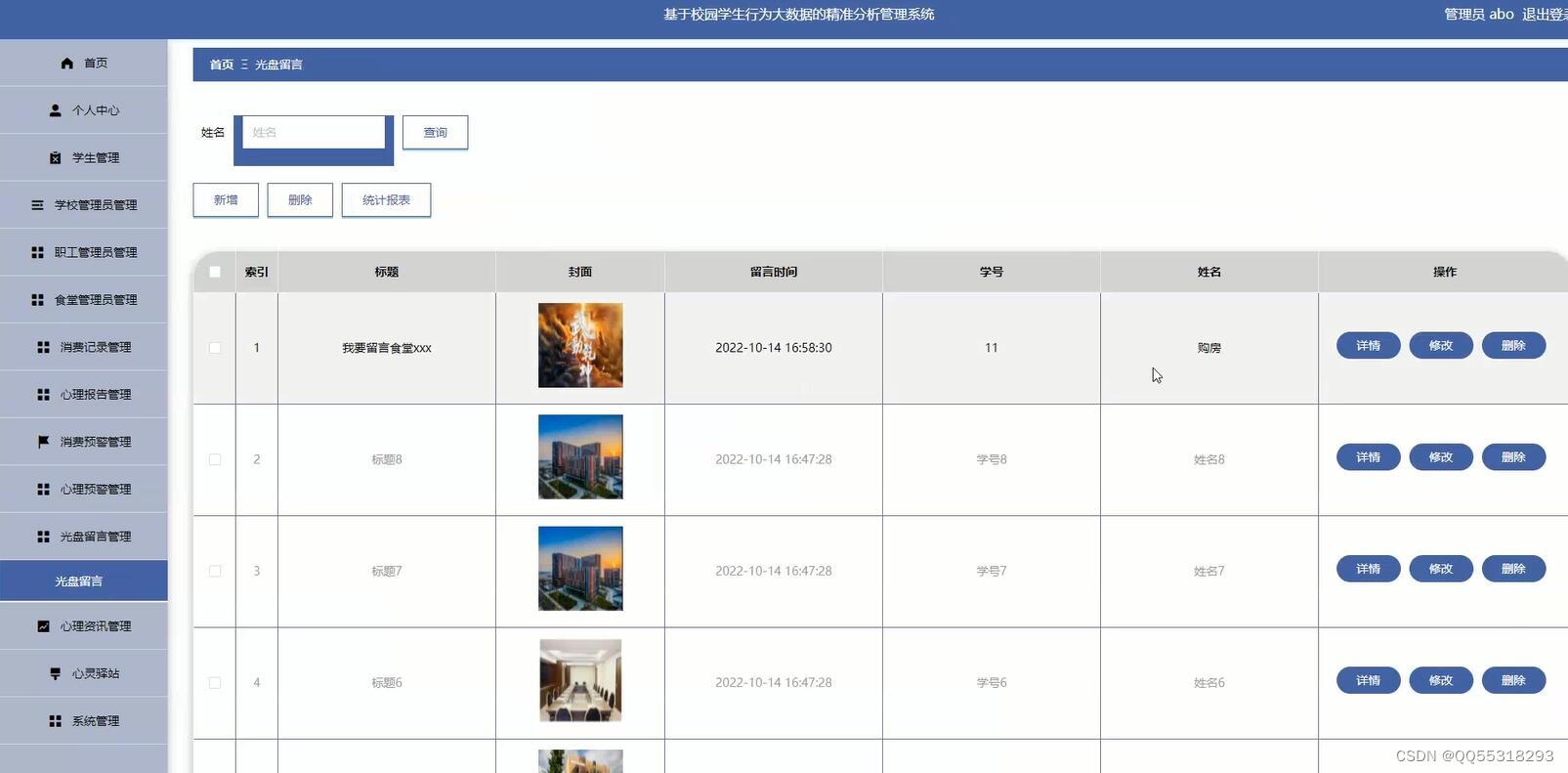Screen dimensions: 1568x773
Task: Click the grid icon beside 心理预警管理
Action: pyautogui.click(x=43, y=490)
